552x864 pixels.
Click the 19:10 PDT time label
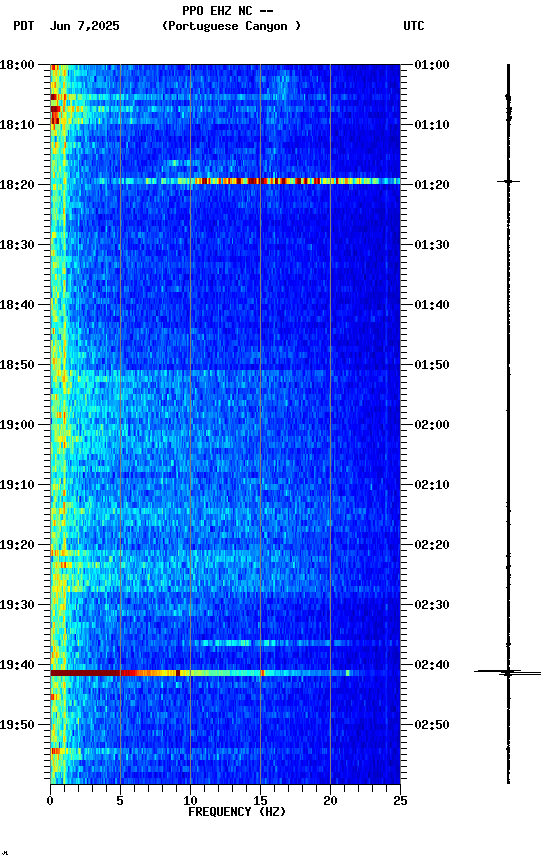17,485
